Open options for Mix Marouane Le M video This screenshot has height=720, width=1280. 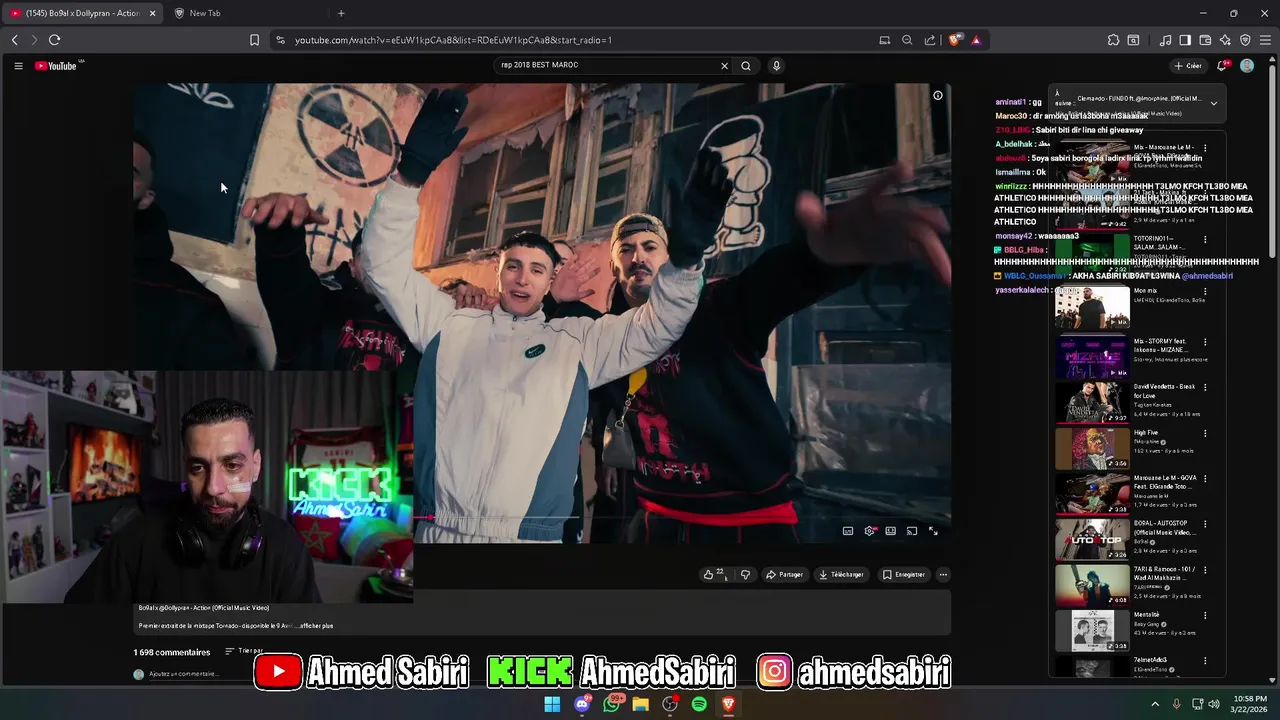pos(1205,148)
